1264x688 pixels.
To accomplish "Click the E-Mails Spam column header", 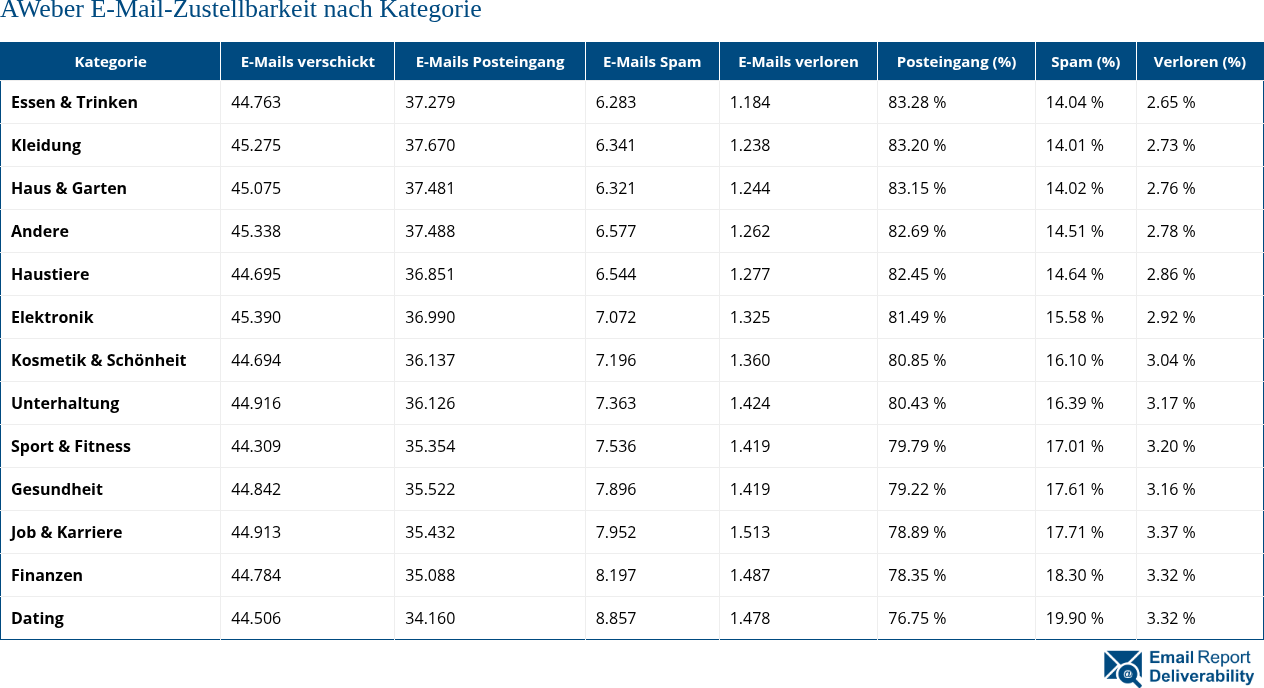I will (652, 62).
